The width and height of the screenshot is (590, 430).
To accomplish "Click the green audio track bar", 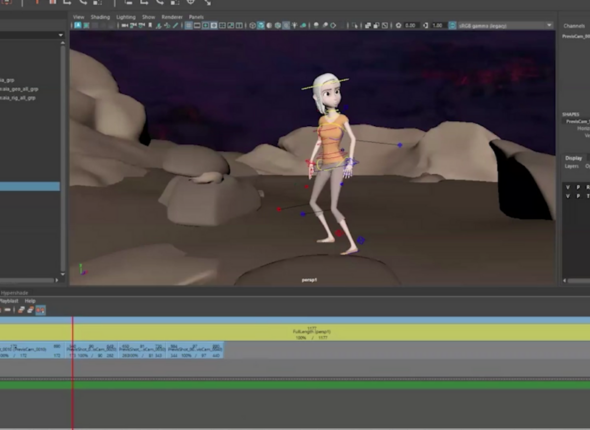I will coord(295,385).
